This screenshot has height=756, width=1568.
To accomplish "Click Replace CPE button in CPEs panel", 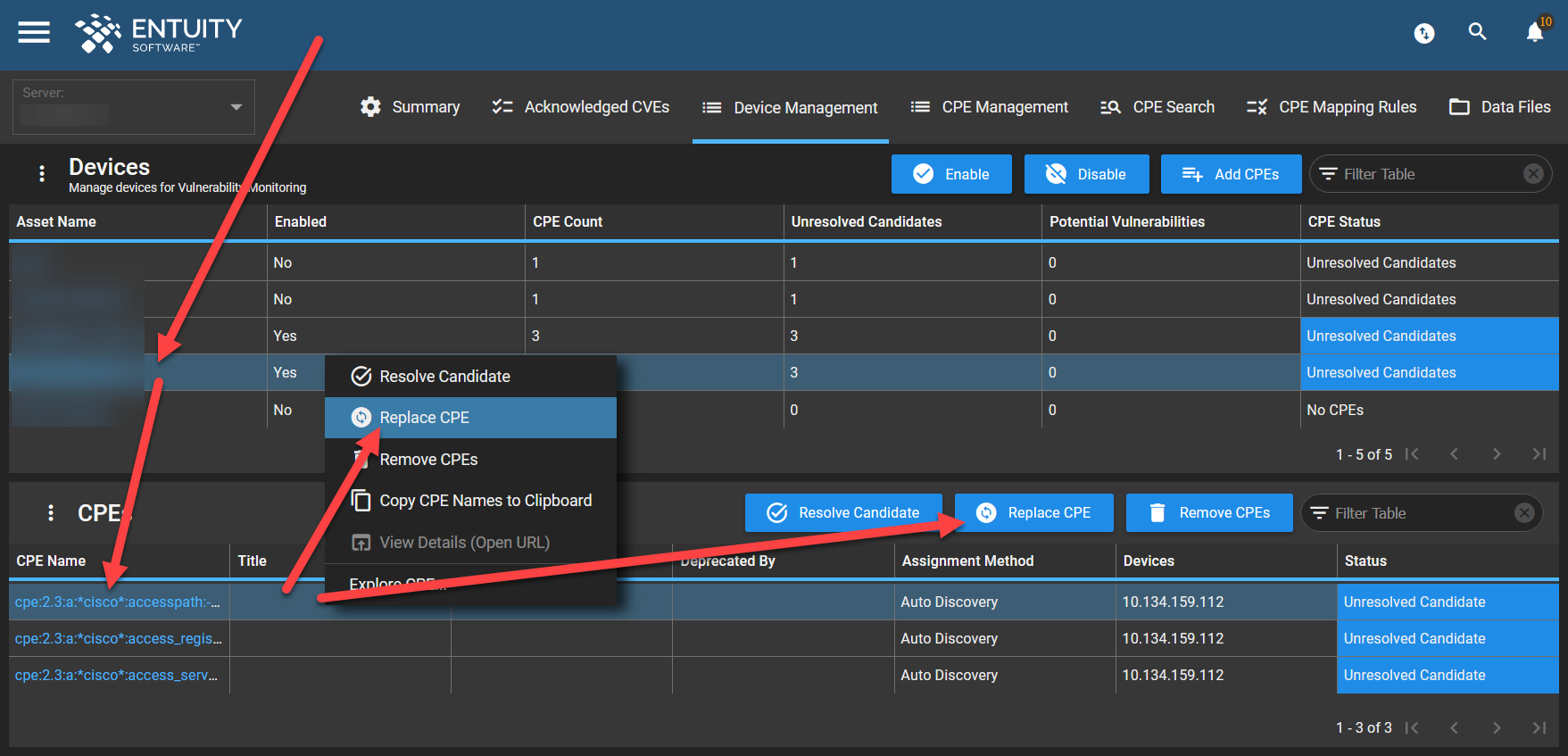I will coord(1034,512).
